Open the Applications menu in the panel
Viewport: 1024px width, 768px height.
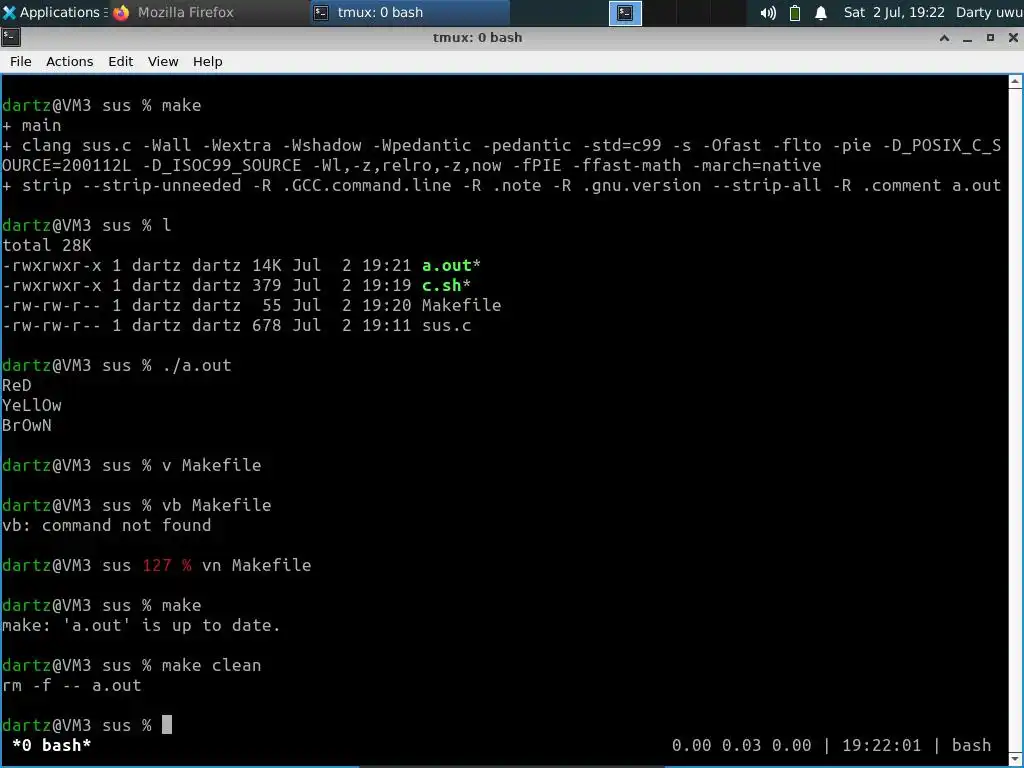pyautogui.click(x=54, y=12)
